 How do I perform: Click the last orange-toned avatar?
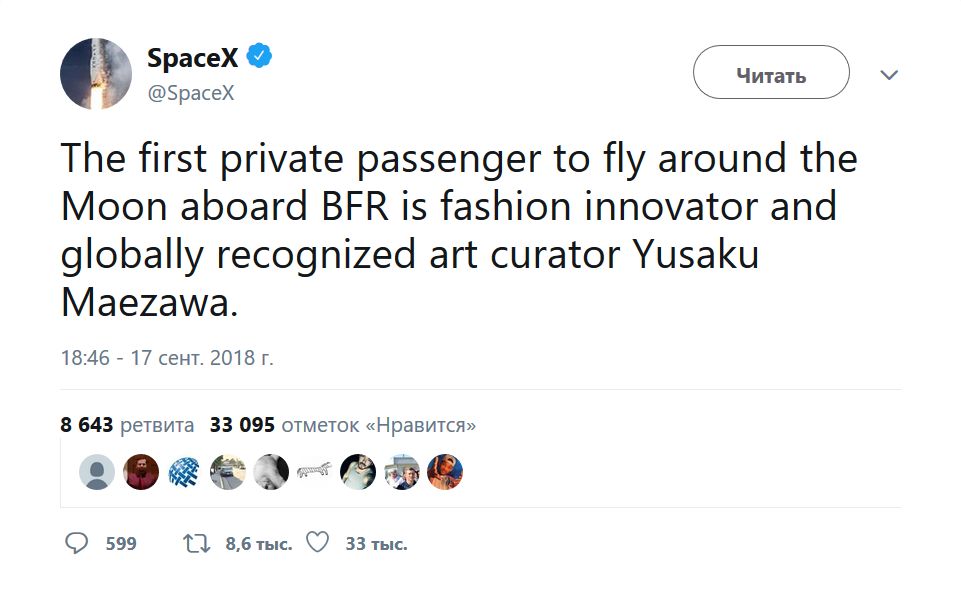pos(445,472)
